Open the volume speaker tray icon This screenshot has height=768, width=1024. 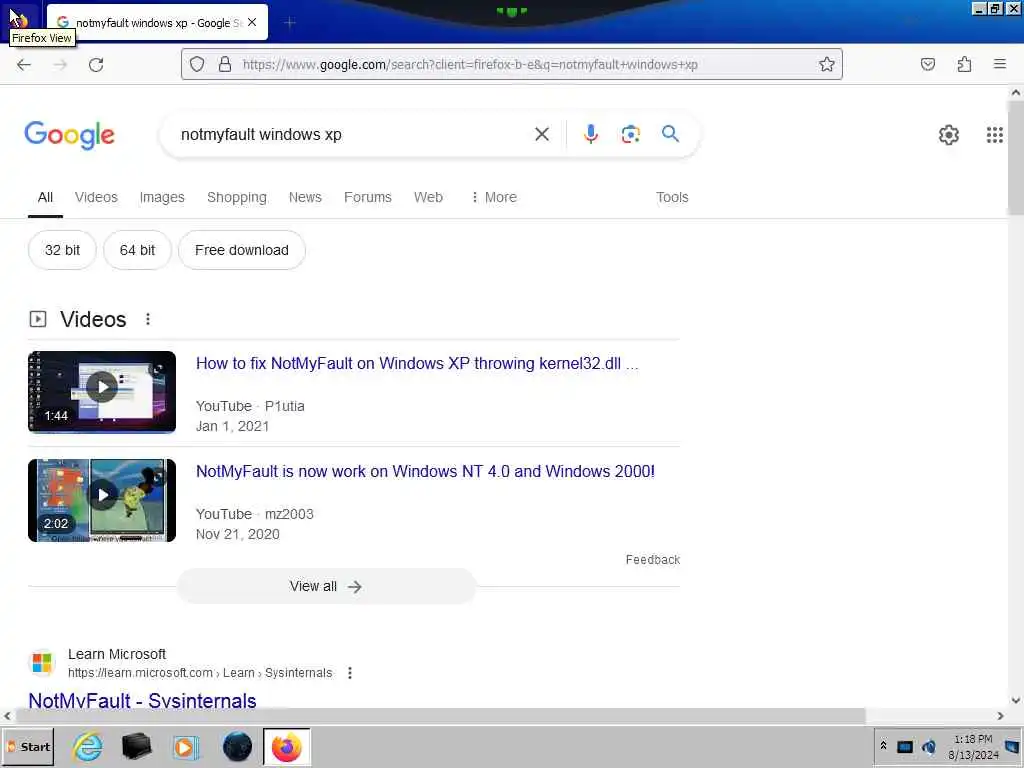(929, 746)
